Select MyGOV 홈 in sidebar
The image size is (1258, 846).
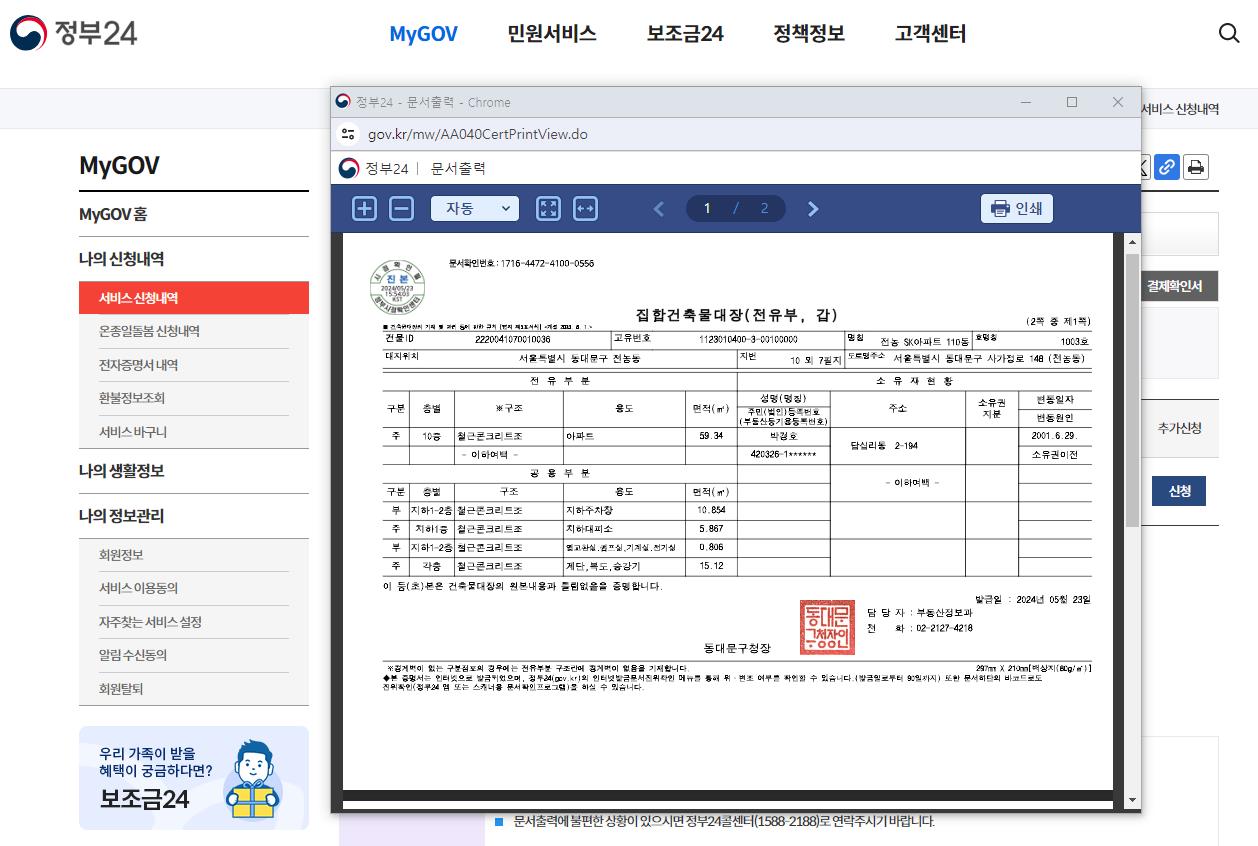click(113, 214)
